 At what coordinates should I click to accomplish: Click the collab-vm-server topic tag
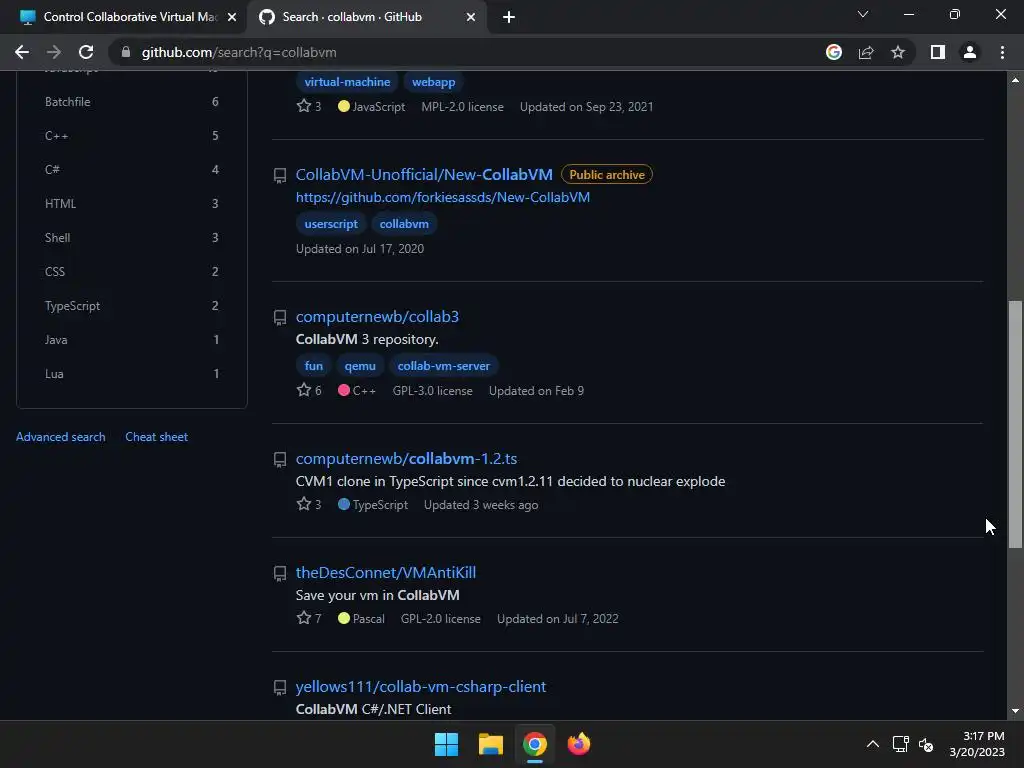[443, 366]
